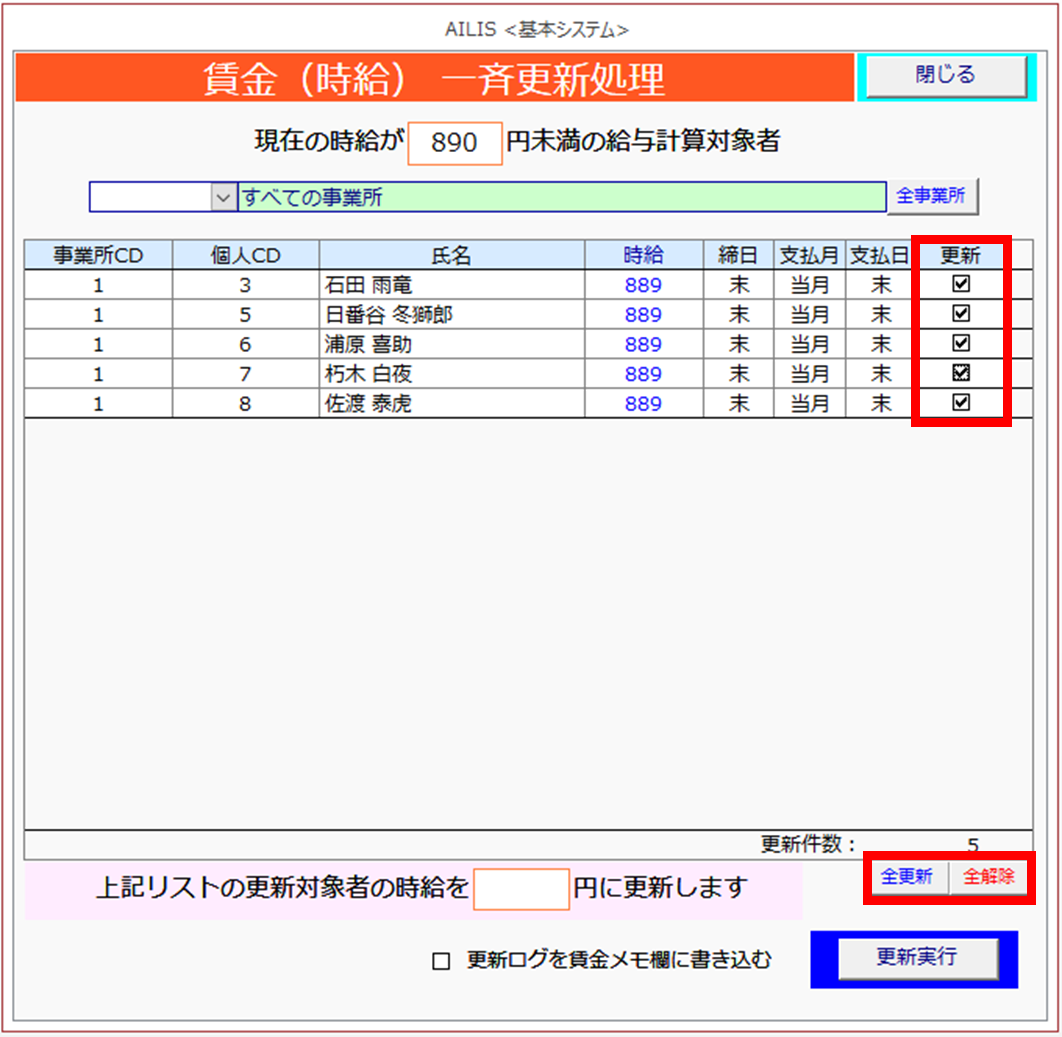Click the 更新 column header
1062x1037 pixels.
click(961, 256)
